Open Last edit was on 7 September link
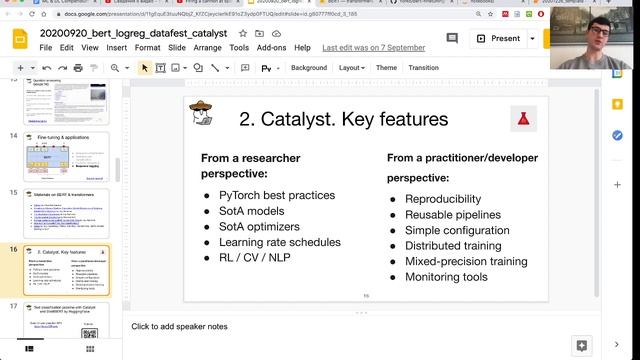Screen dimensions: 640x360 click(373, 48)
